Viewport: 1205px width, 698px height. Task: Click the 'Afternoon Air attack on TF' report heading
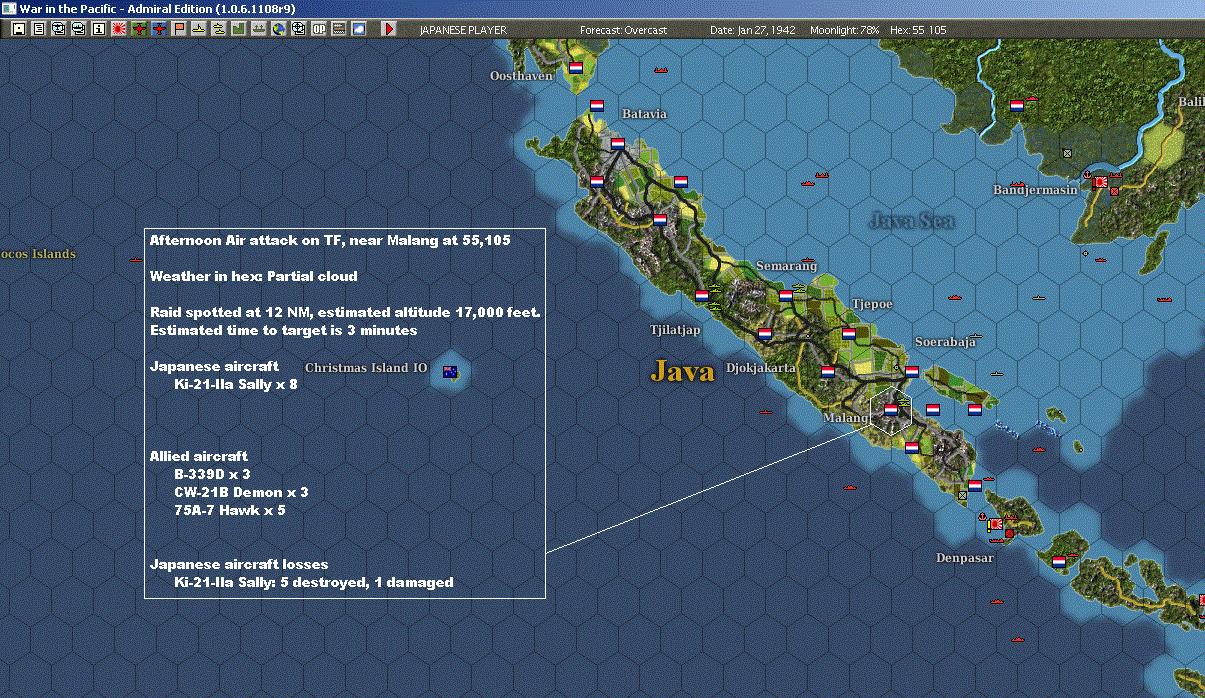(330, 241)
